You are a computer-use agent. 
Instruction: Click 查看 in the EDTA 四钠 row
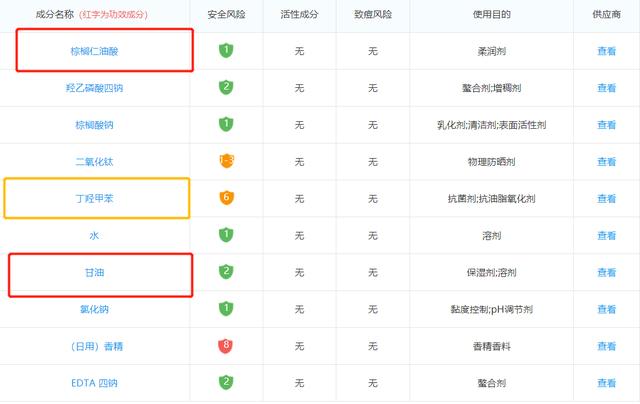[x=607, y=383]
